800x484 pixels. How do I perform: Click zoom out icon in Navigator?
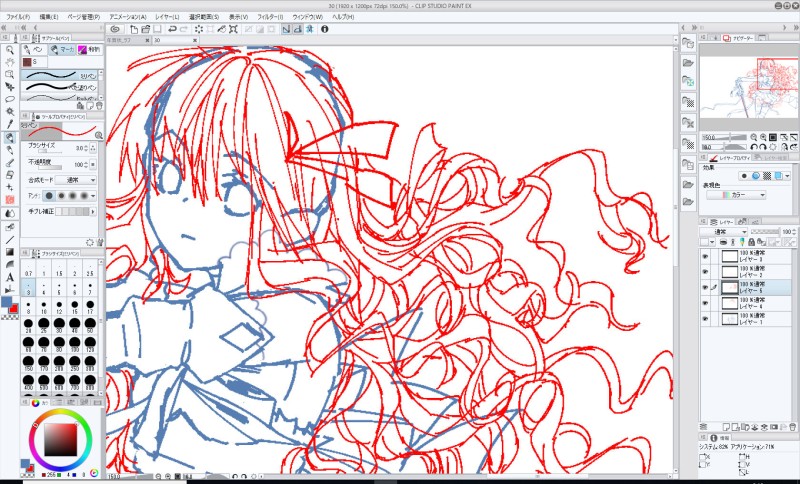point(754,137)
